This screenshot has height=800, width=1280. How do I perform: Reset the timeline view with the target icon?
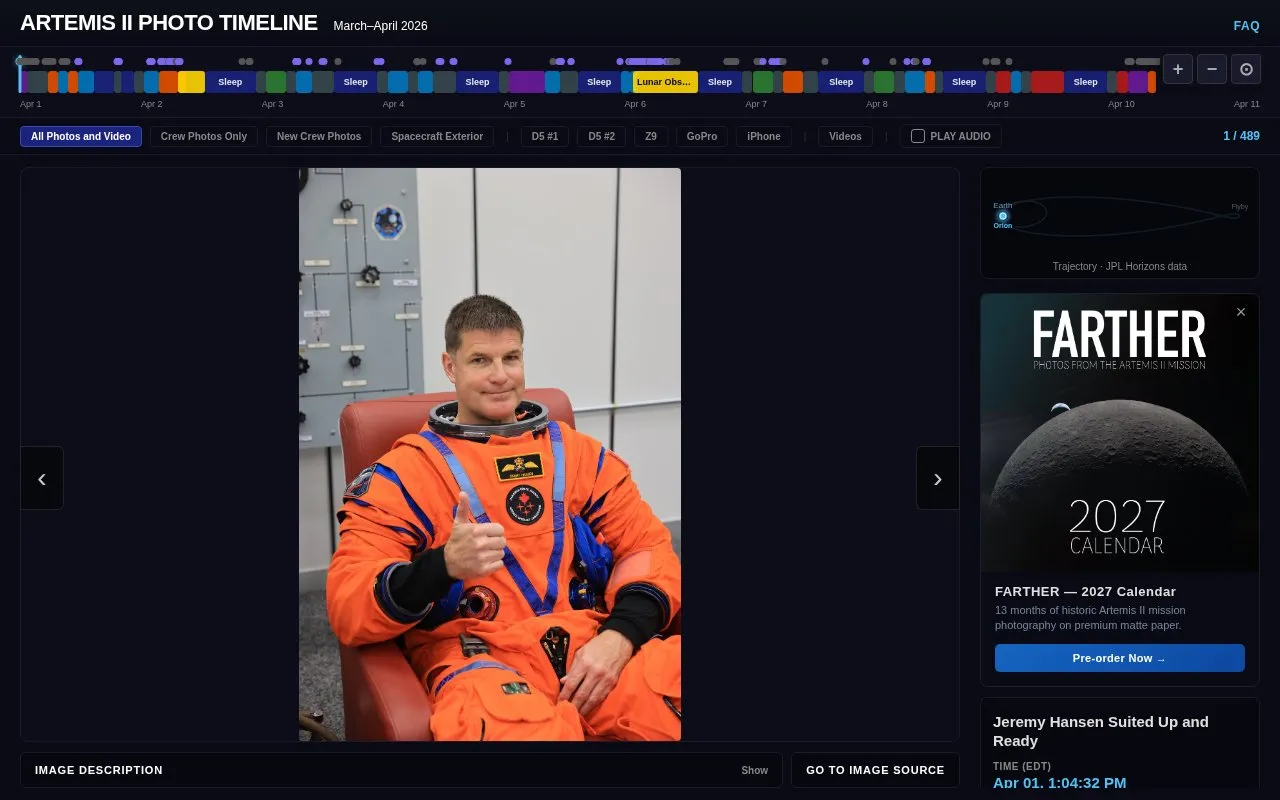[1246, 69]
